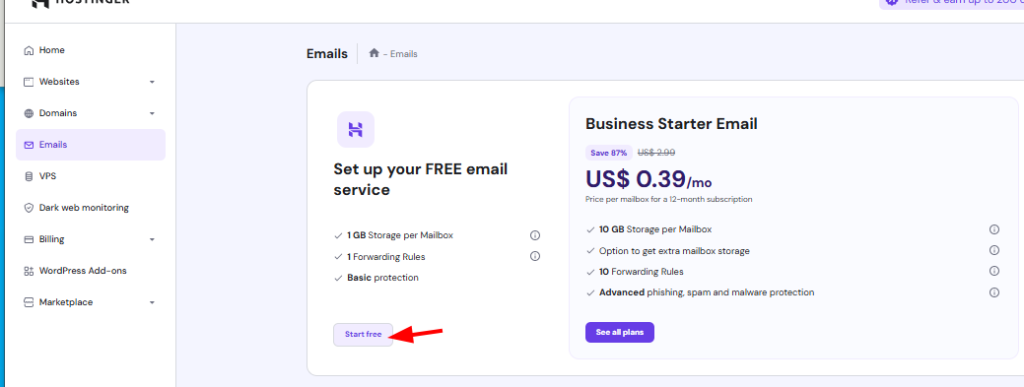Click the purple Hostinger logo tile

tap(355, 129)
